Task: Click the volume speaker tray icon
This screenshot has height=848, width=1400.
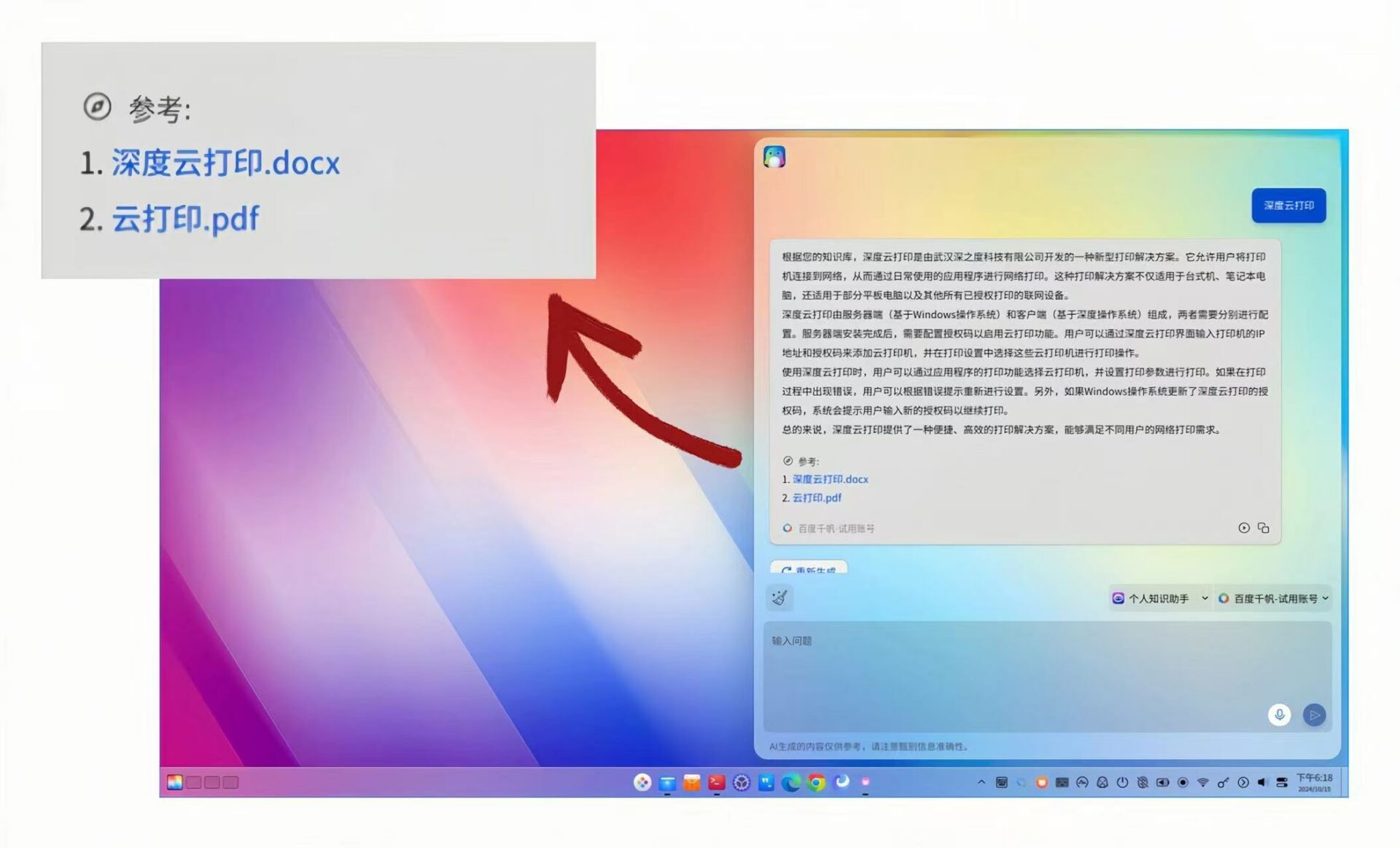Action: click(x=1263, y=782)
